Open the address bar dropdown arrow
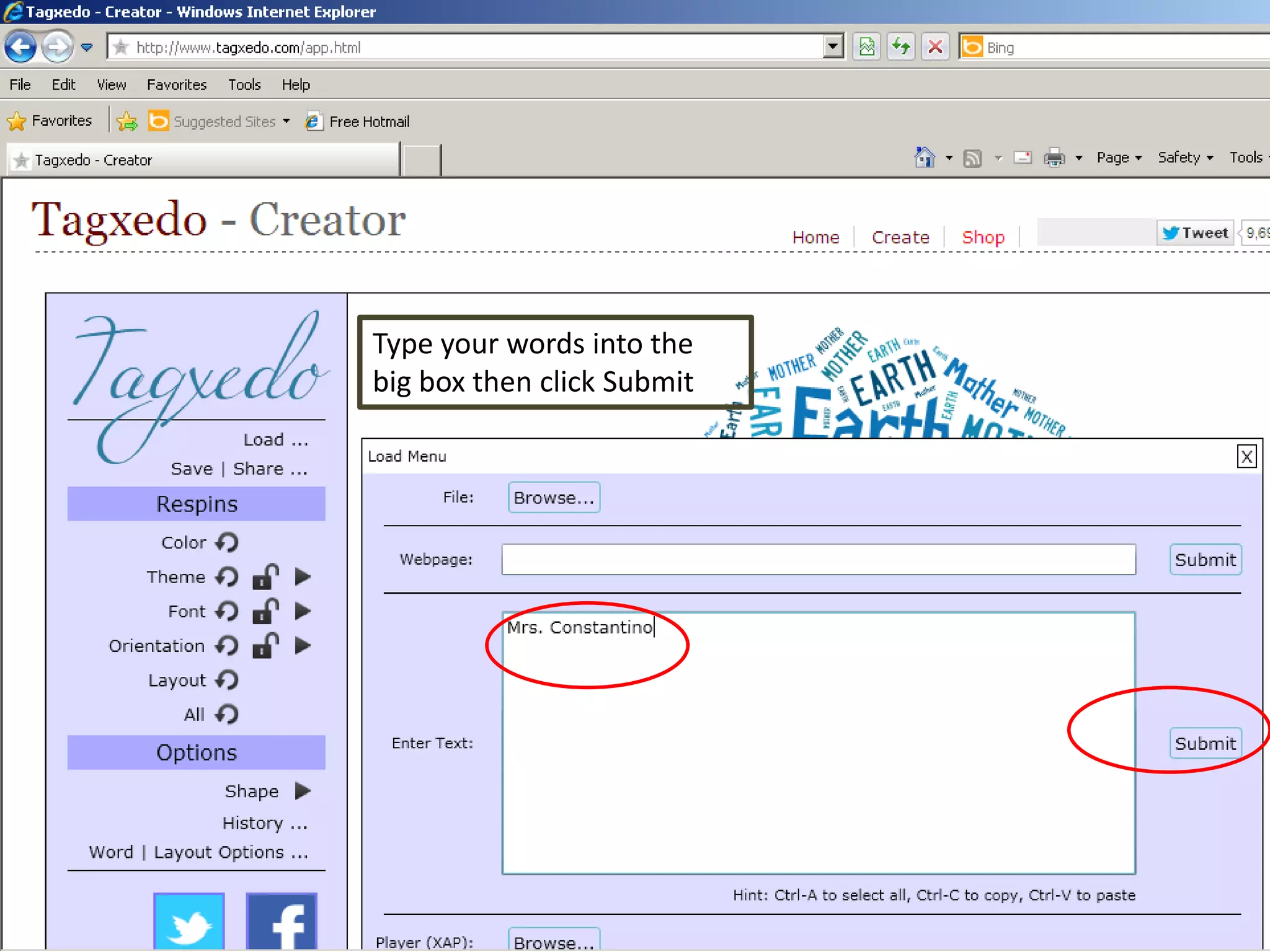The image size is (1270, 952). click(x=833, y=47)
